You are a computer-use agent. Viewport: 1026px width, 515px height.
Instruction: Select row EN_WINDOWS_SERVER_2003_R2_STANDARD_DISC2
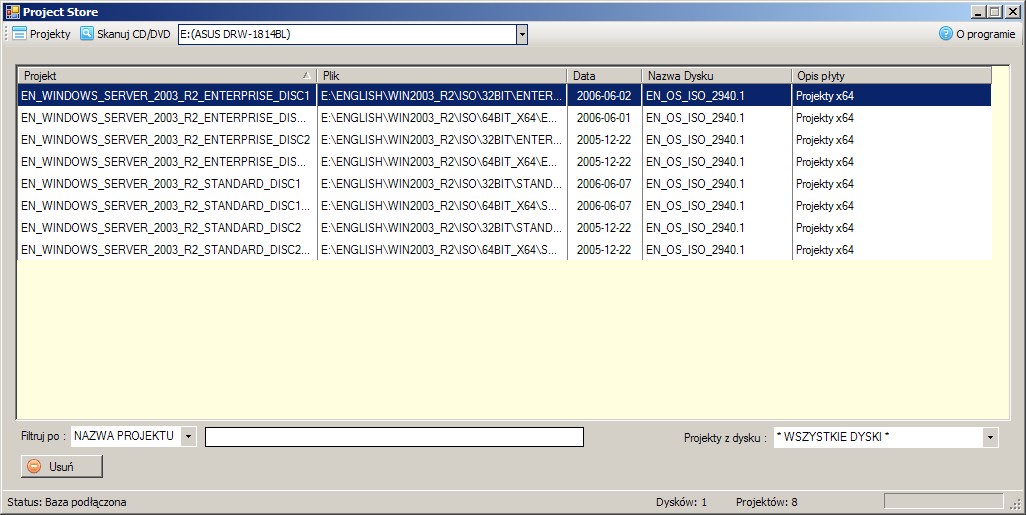504,228
